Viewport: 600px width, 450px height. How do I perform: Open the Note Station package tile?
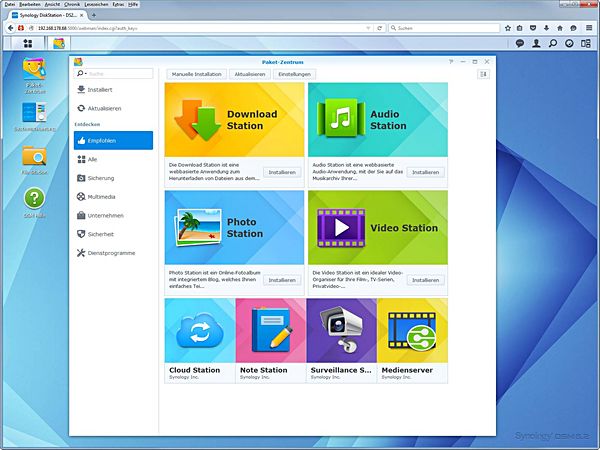tap(271, 341)
